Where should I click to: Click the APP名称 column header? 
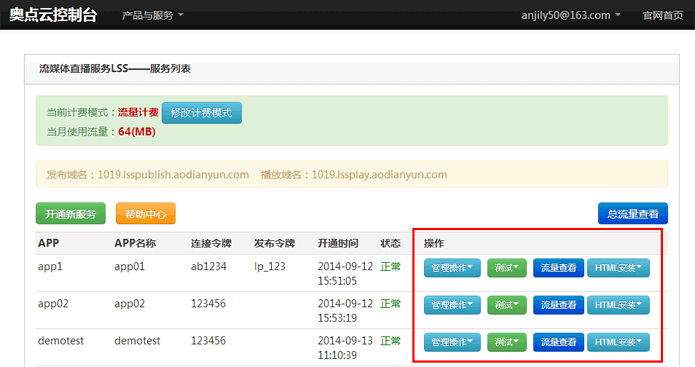(x=135, y=243)
